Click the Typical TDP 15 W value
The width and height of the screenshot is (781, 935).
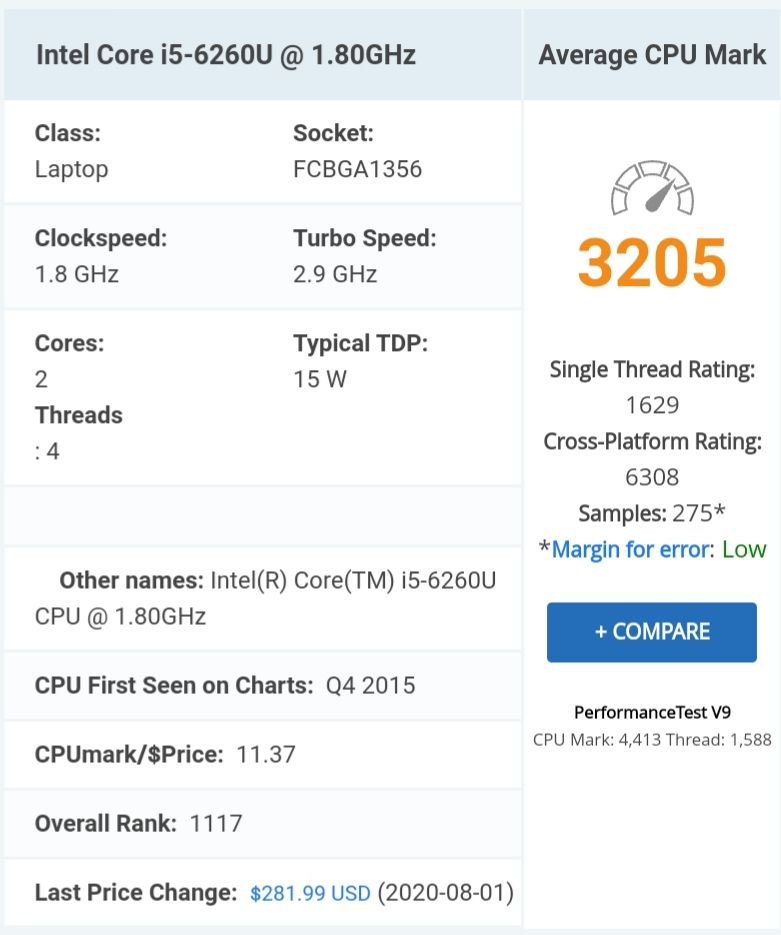(x=320, y=379)
